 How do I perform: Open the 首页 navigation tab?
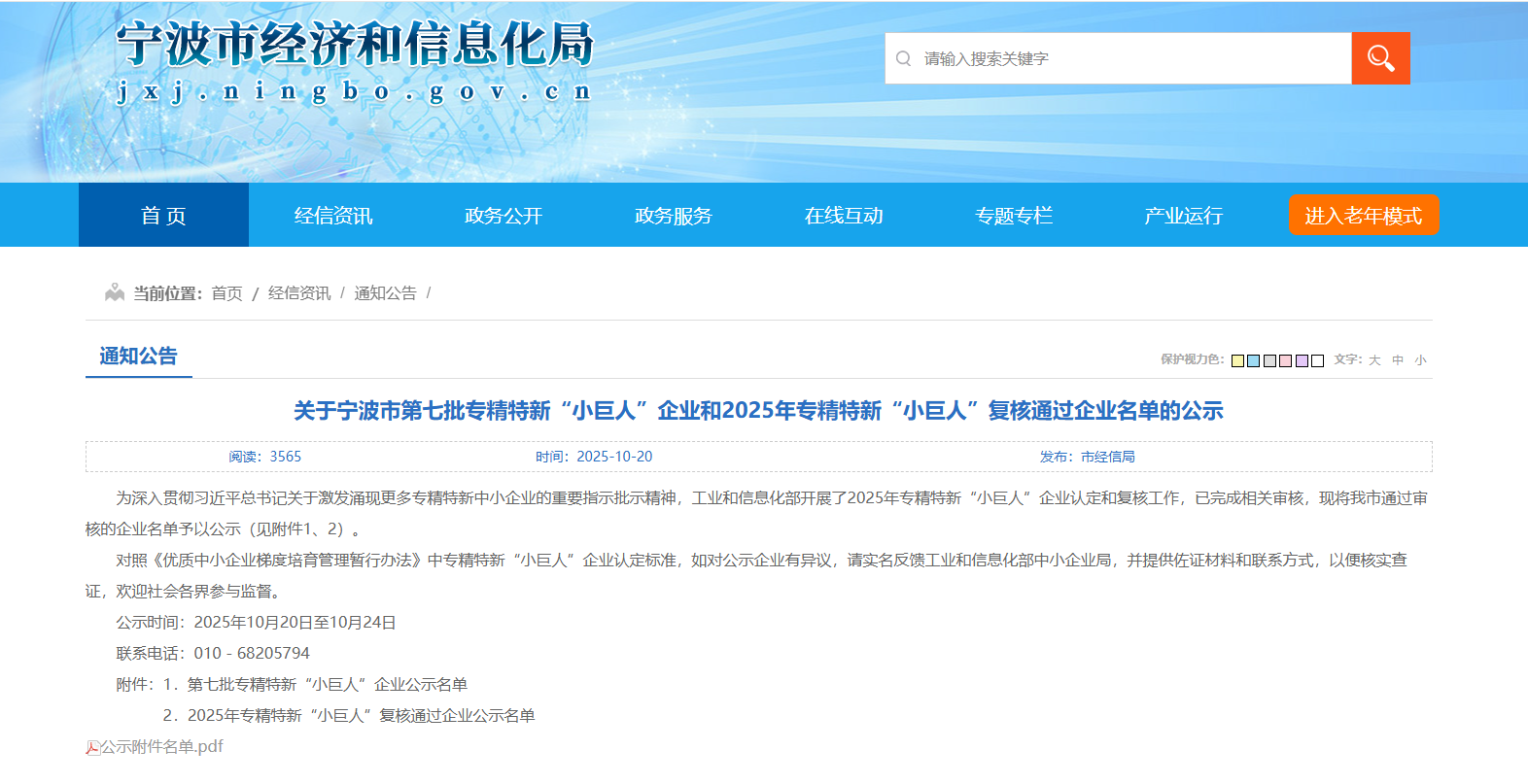163,216
